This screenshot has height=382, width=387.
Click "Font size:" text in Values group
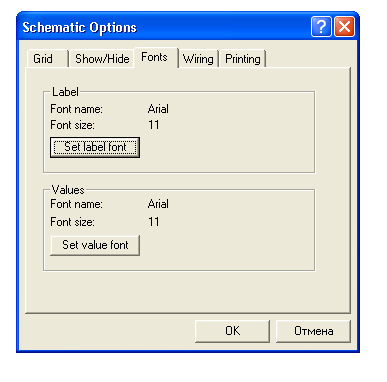tap(72, 222)
